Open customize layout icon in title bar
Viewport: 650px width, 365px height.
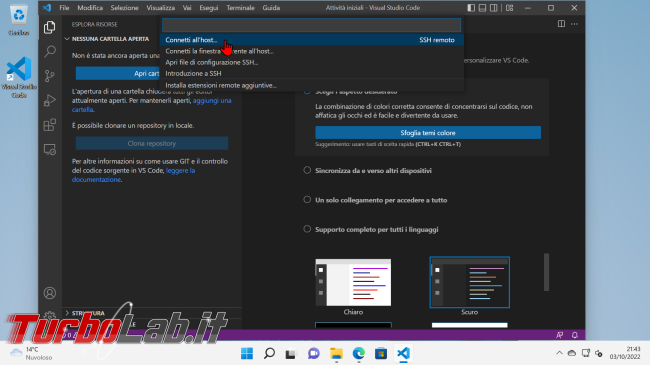pos(509,8)
